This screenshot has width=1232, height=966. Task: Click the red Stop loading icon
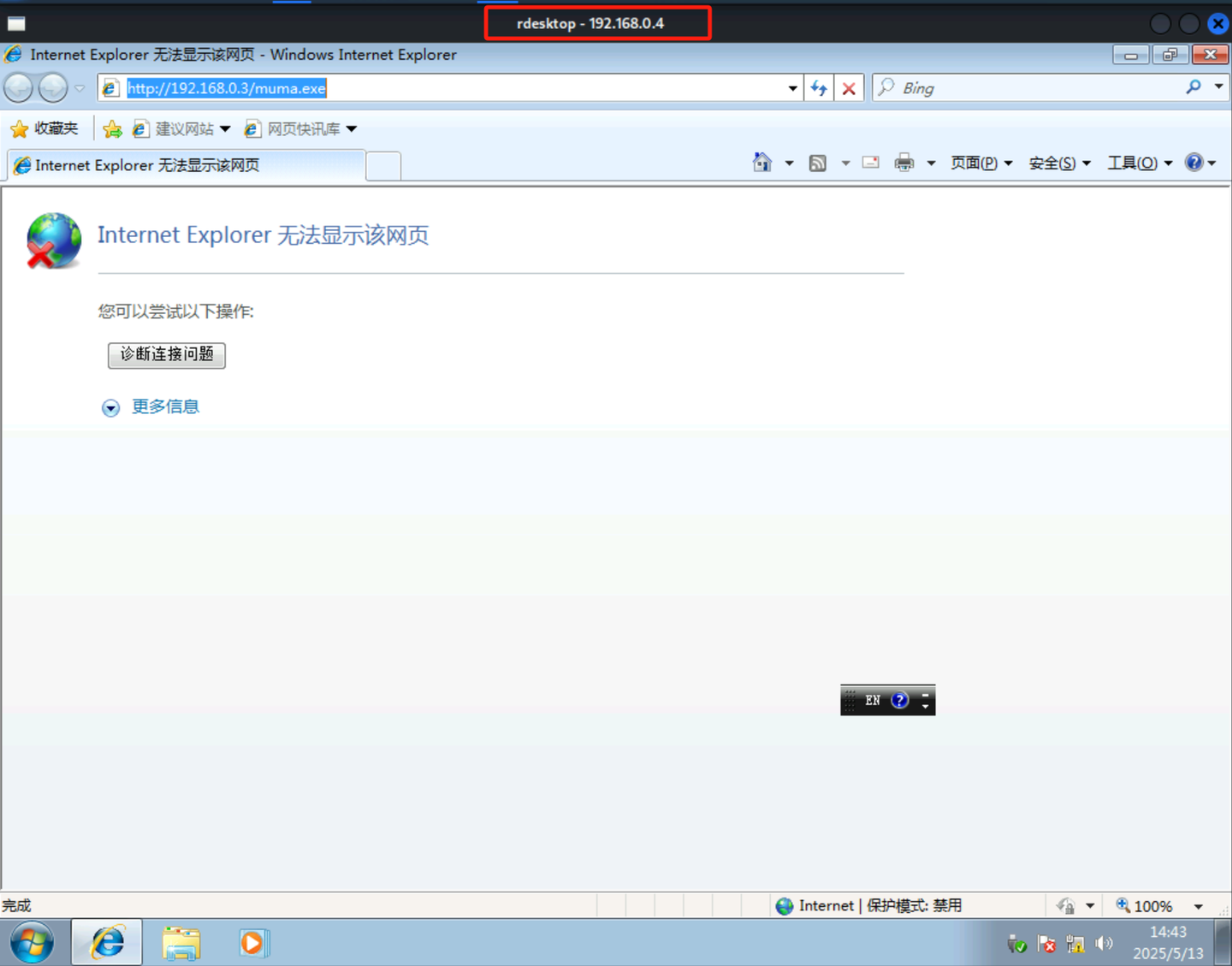pyautogui.click(x=849, y=88)
